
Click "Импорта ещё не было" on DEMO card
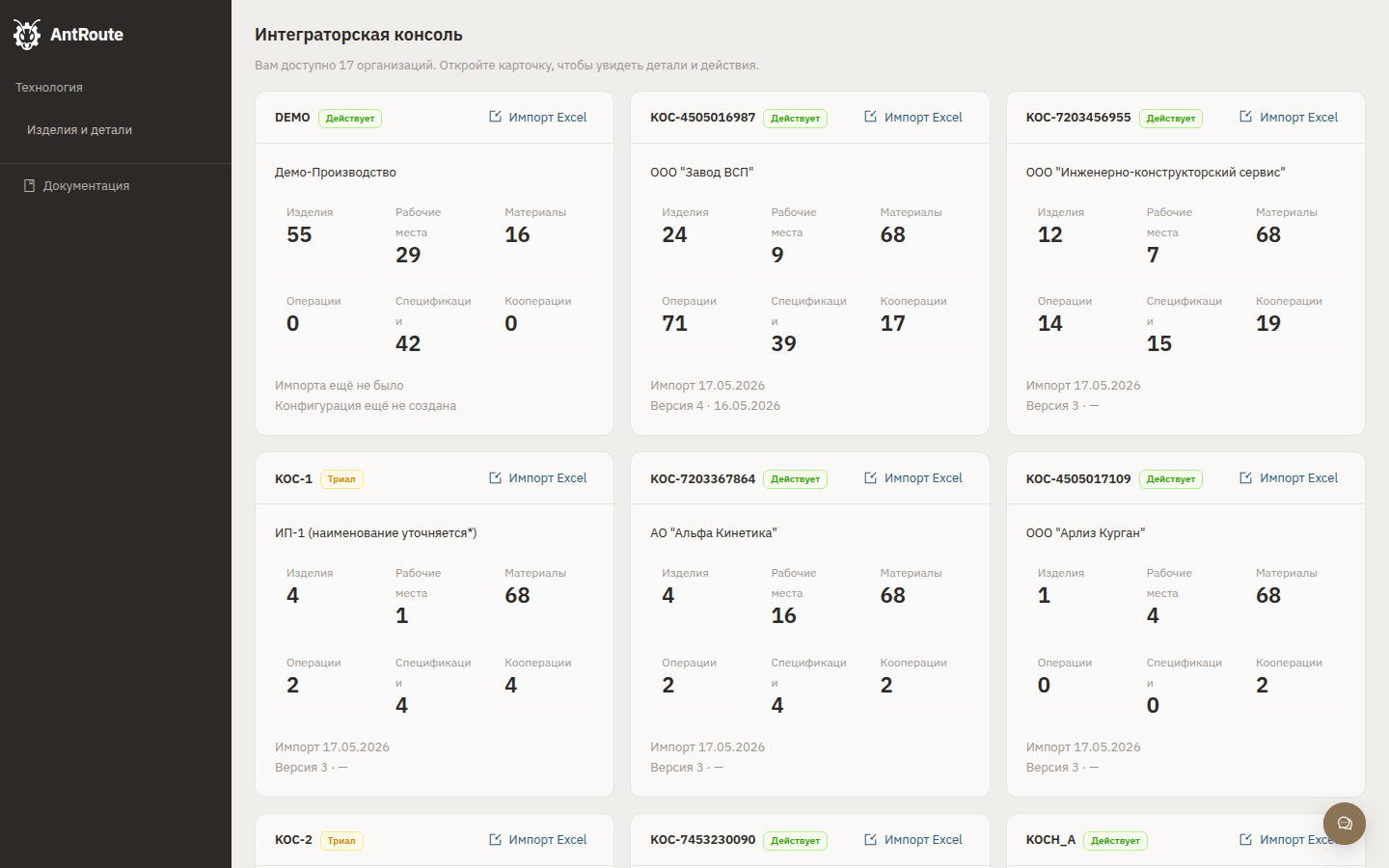(340, 385)
